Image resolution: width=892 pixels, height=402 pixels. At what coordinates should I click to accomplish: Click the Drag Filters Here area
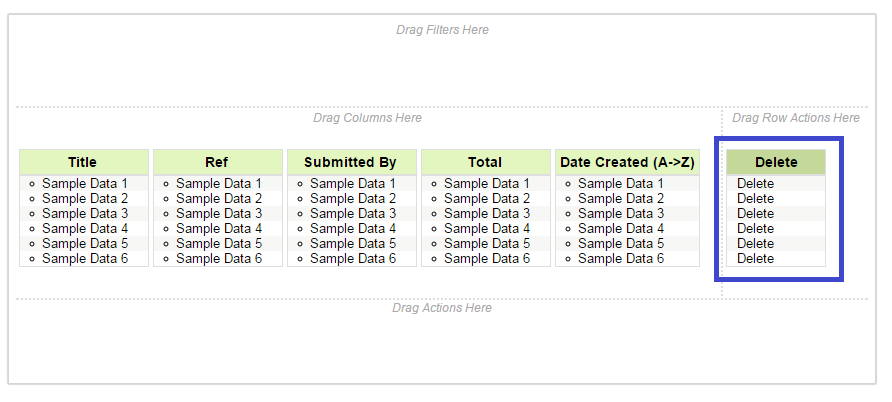442,30
